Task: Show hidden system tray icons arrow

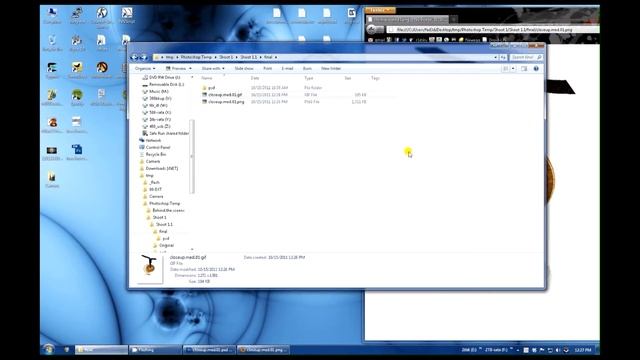Action: click(x=518, y=350)
